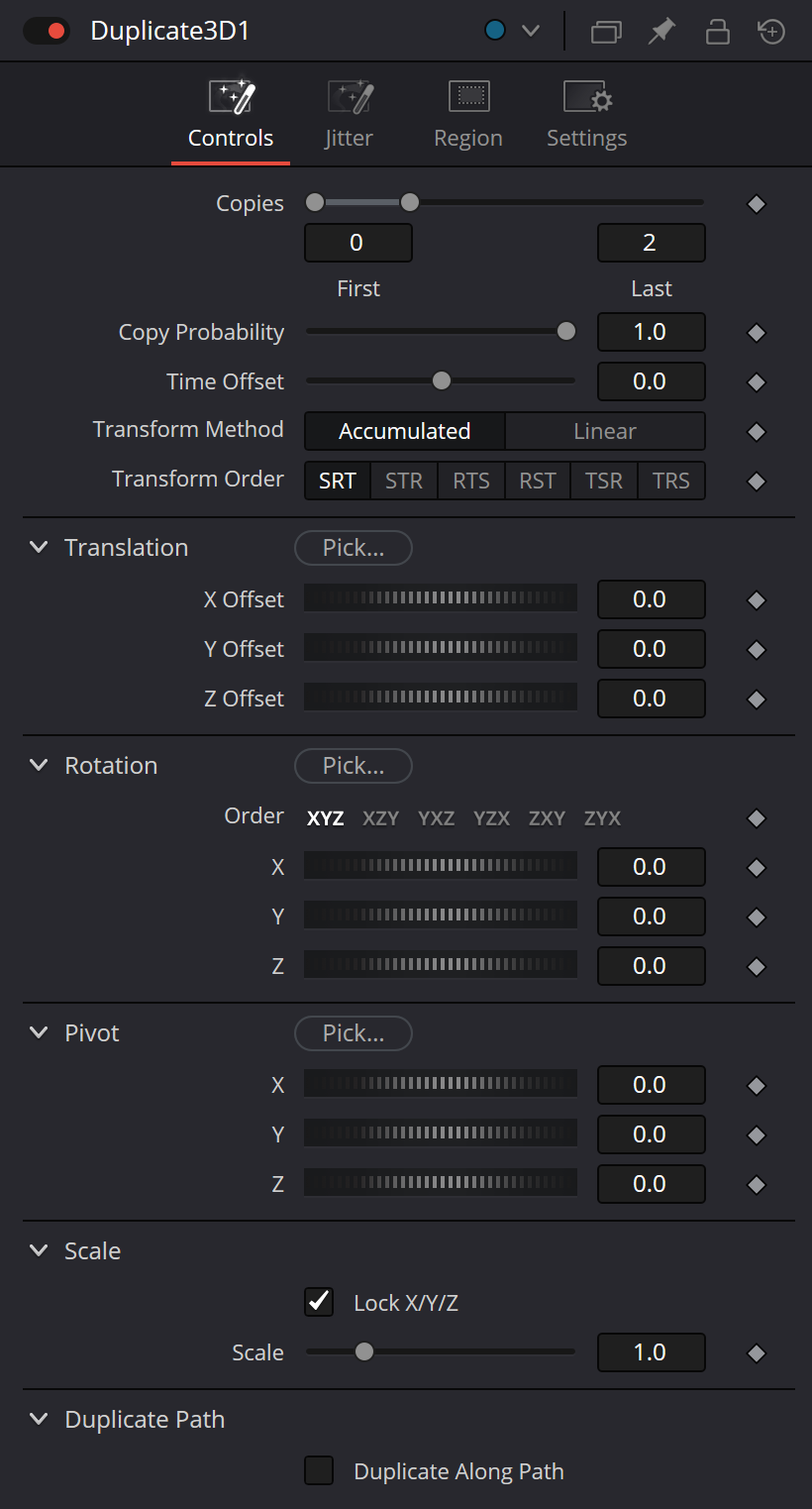The height and width of the screenshot is (1509, 812).
Task: Click the Copy Probability value field
Action: 651,332
